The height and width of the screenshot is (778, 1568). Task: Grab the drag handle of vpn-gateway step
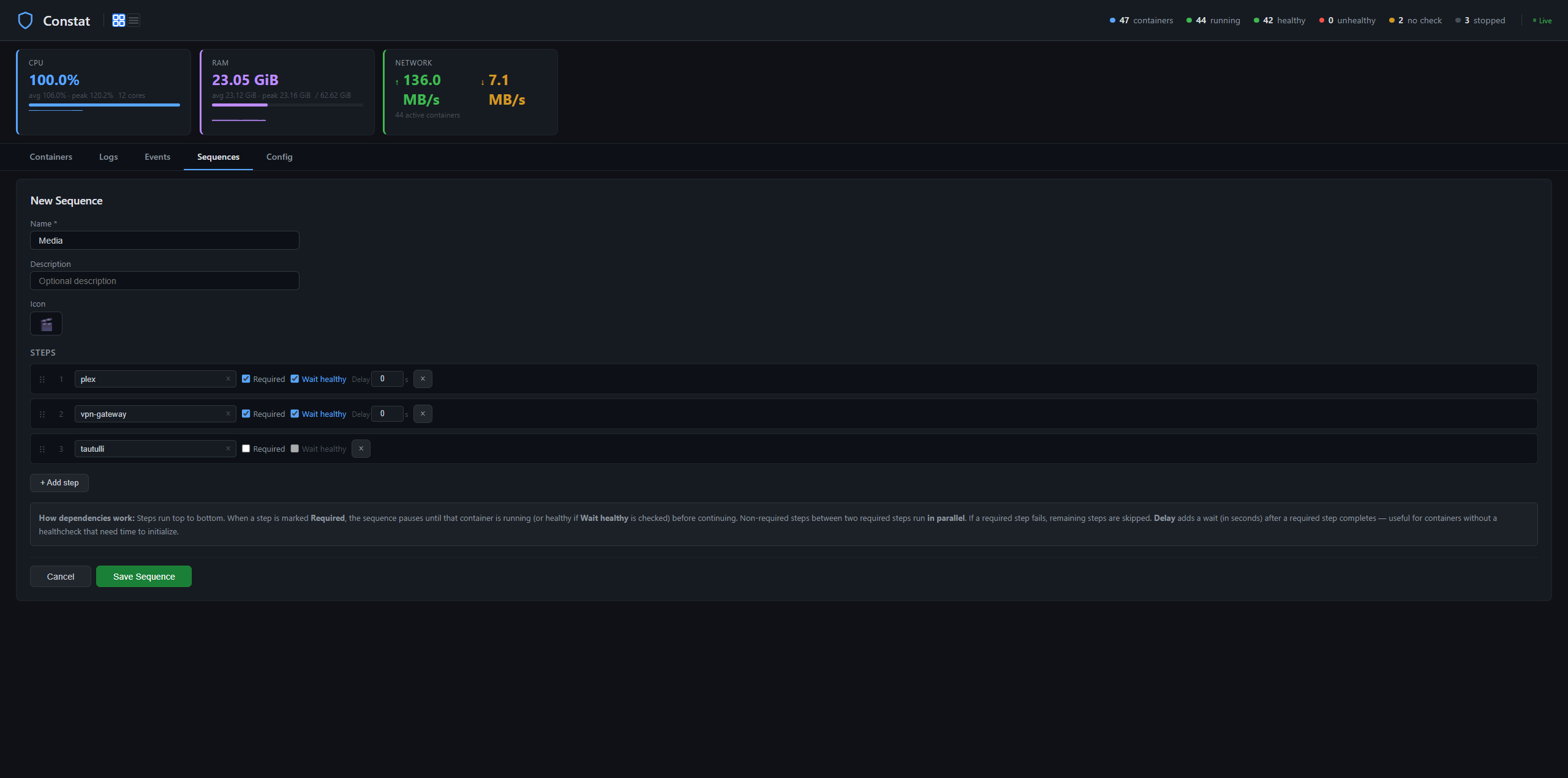point(42,414)
